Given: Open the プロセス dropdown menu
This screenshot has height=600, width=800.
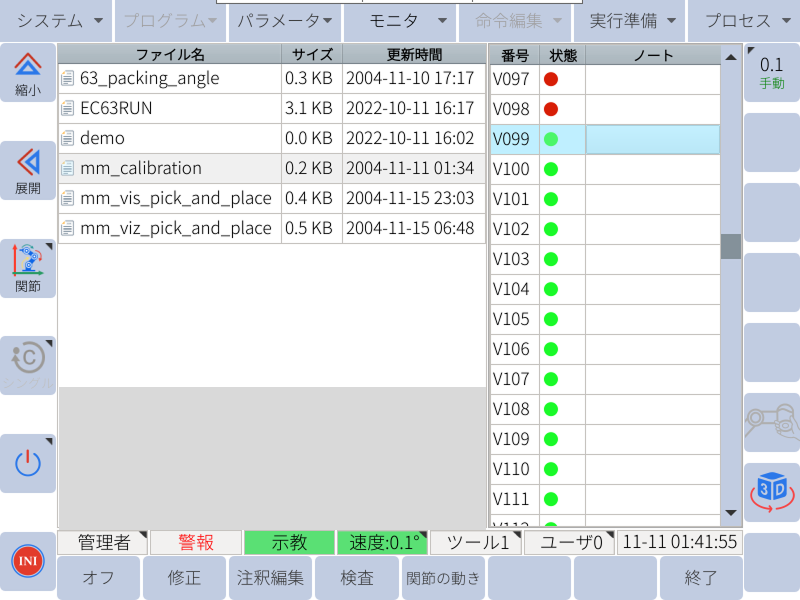Looking at the screenshot, I should pos(744,20).
